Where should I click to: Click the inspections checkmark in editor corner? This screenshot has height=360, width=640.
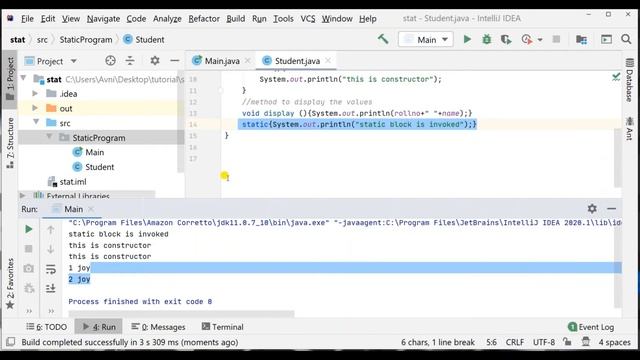(616, 76)
